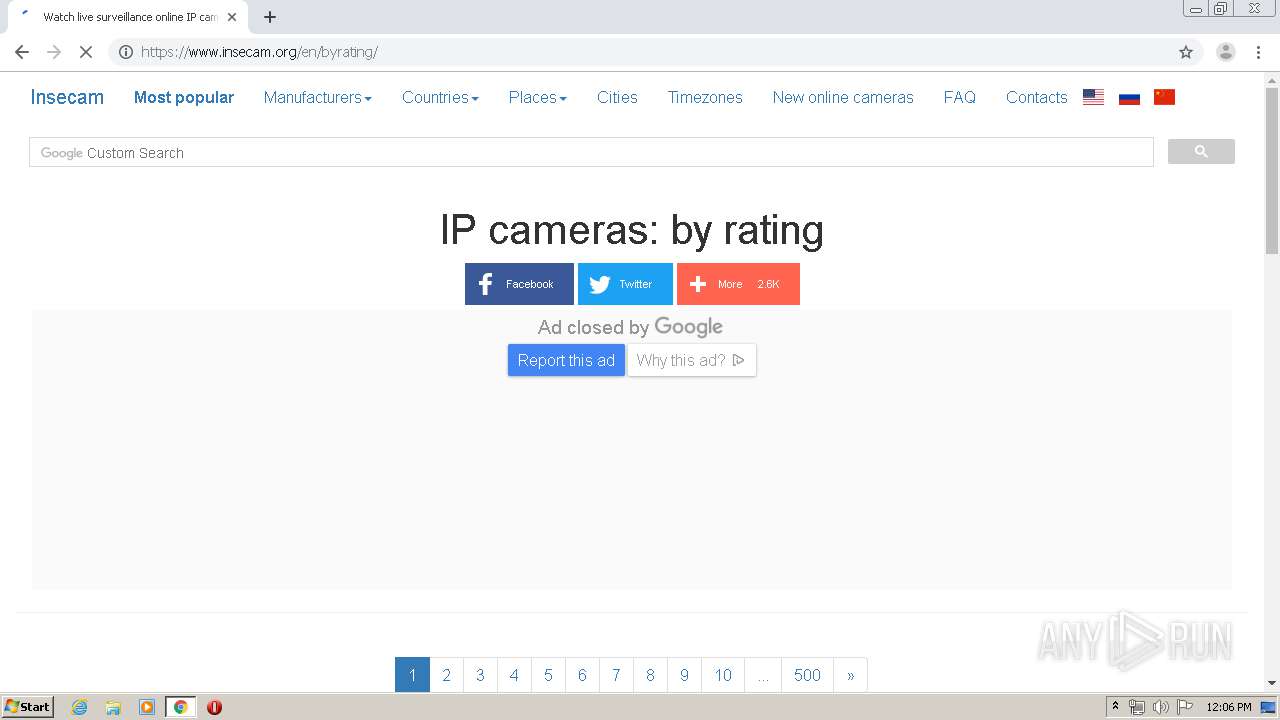1280x720 pixels.
Task: Expand Countries dropdown menu
Action: 440,97
